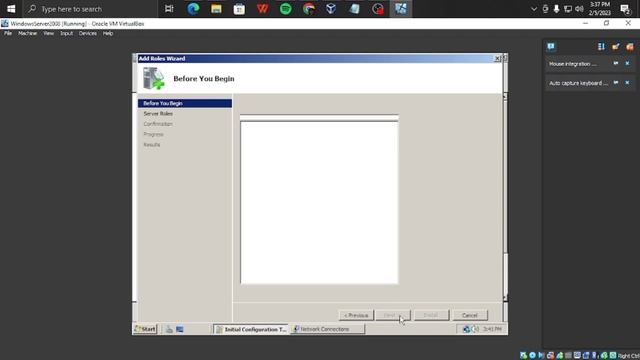Select Server Roles wizard step
This screenshot has width=640, height=360.
coord(158,113)
